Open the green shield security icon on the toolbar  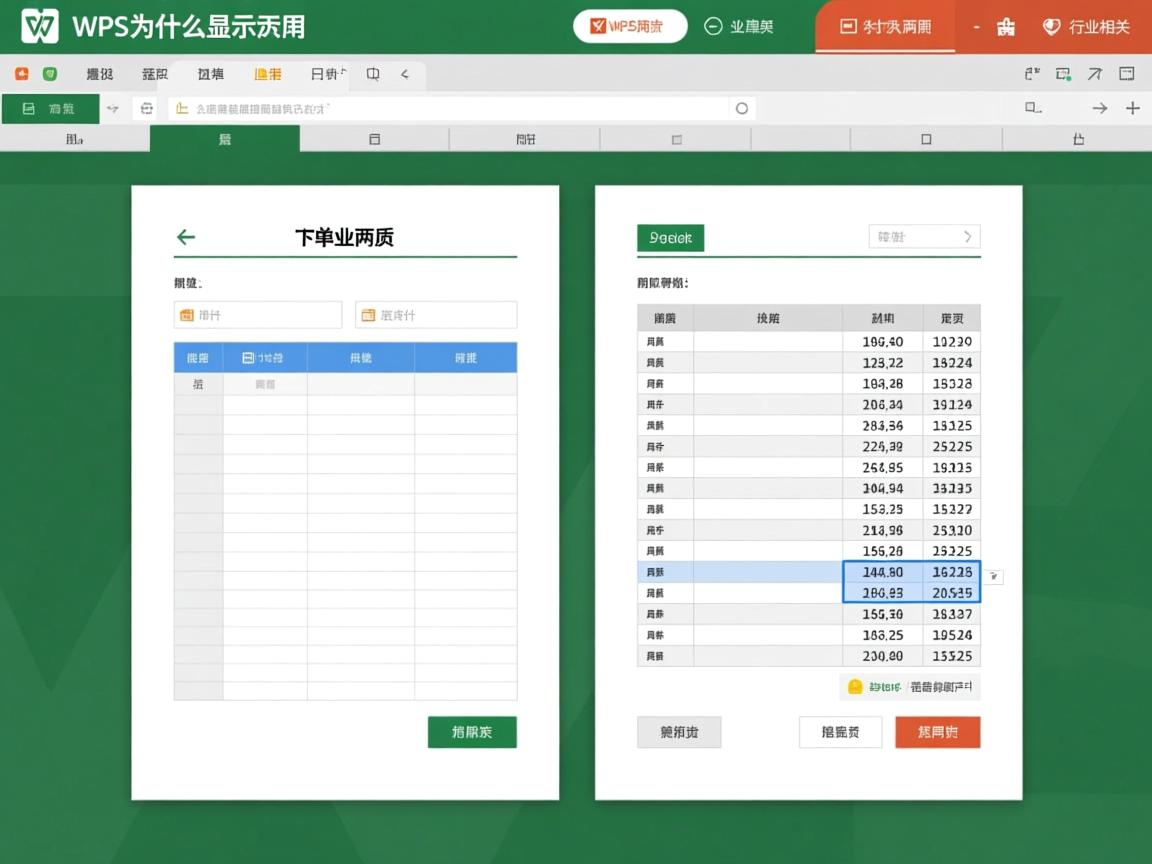47,73
